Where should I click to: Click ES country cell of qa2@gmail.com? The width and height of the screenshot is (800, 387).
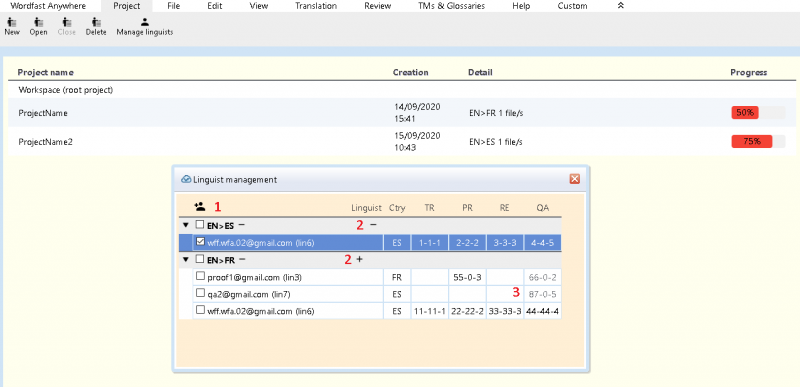[397, 294]
